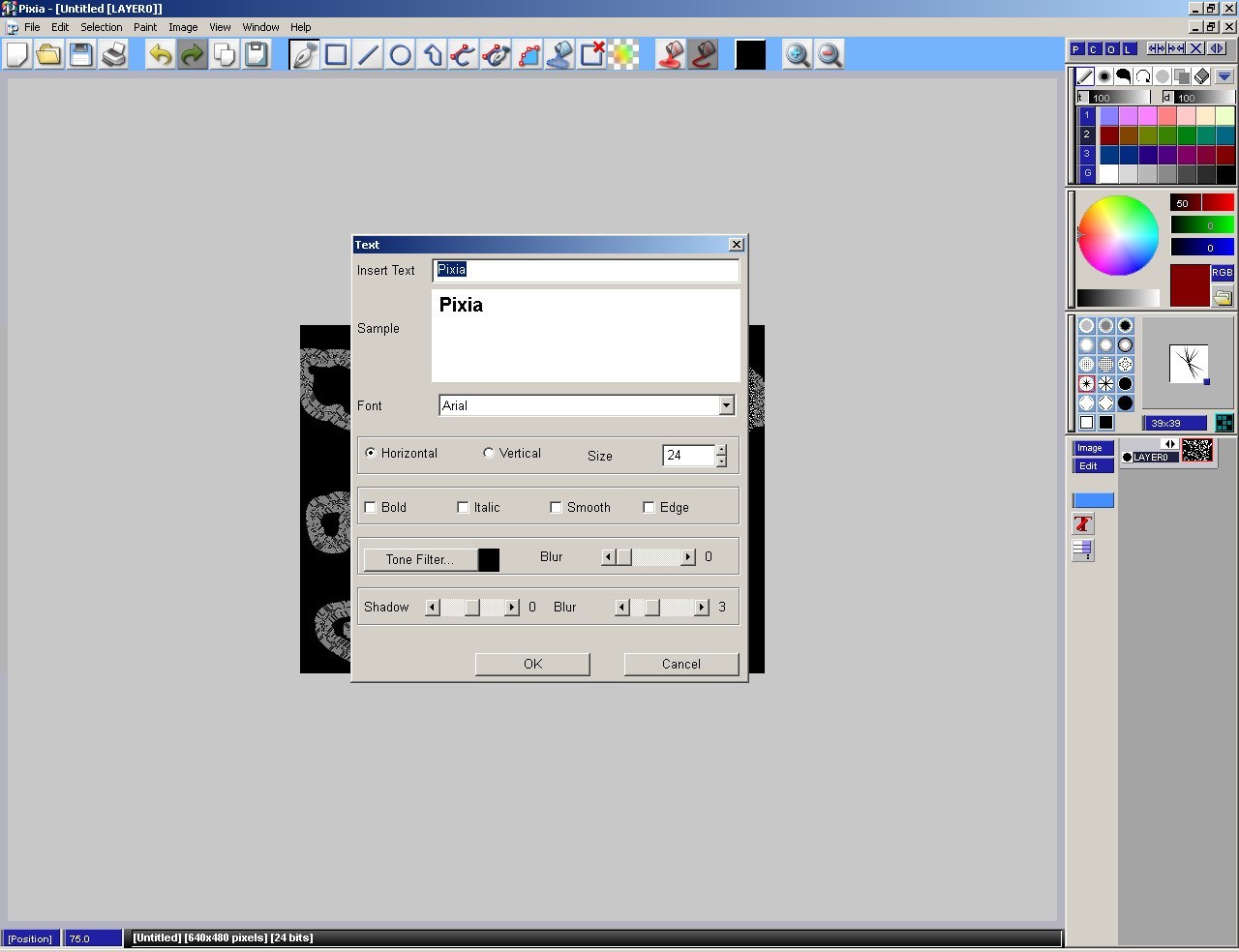The width and height of the screenshot is (1239, 952).
Task: Click Cancel in Text dialog
Action: pos(681,664)
